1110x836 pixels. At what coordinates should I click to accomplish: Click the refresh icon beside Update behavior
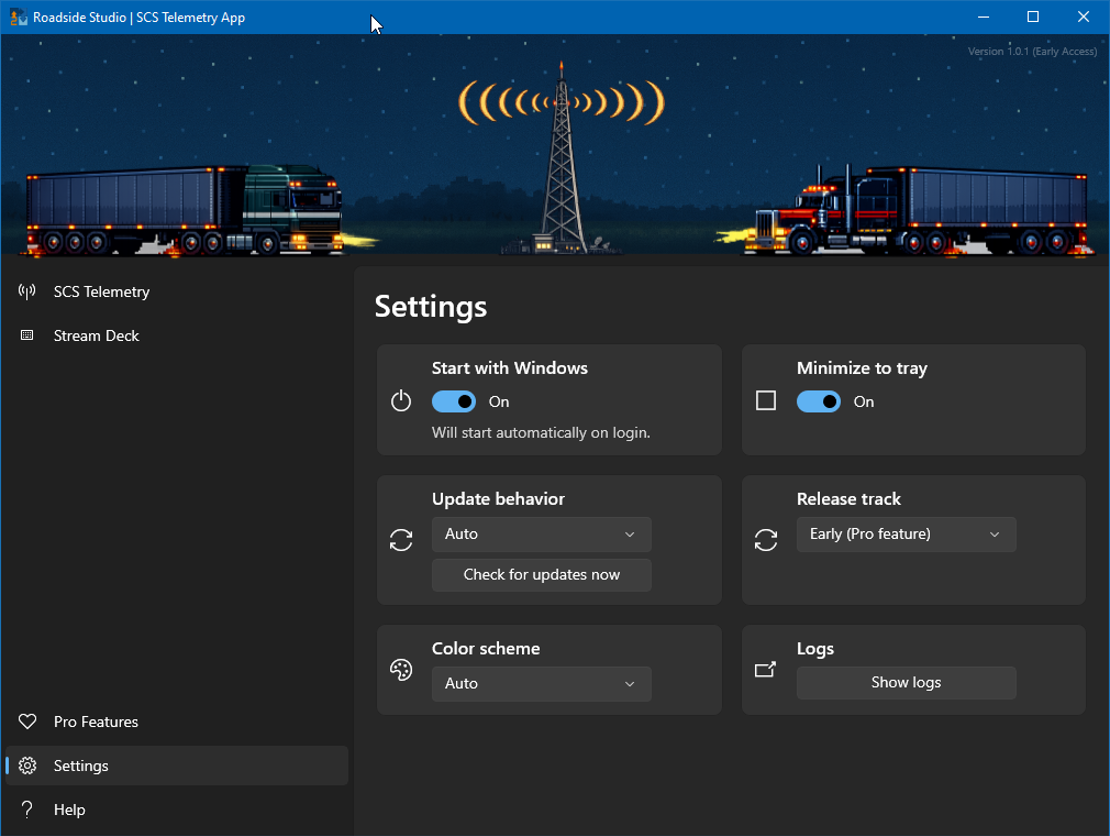click(401, 540)
